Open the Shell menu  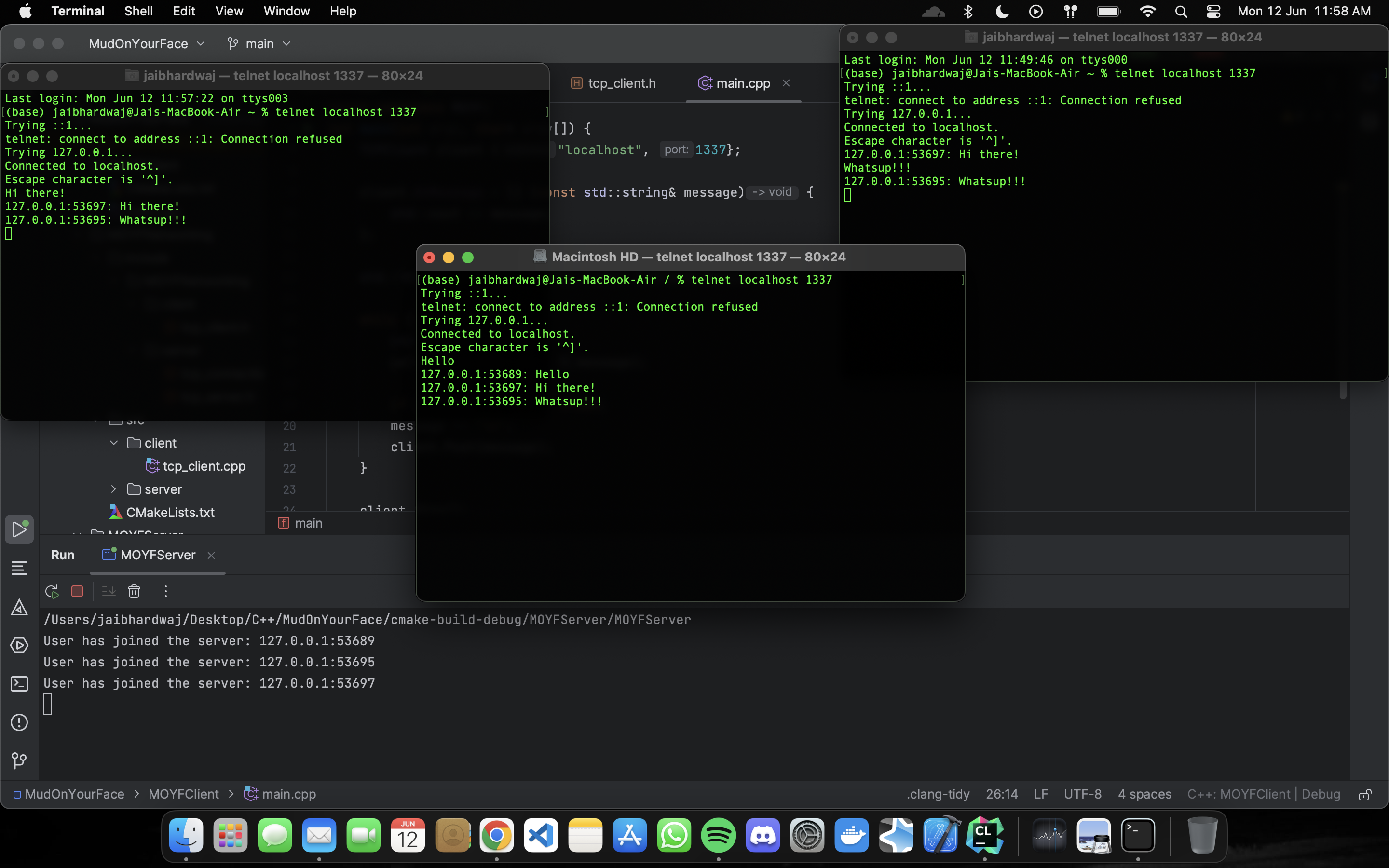click(138, 12)
